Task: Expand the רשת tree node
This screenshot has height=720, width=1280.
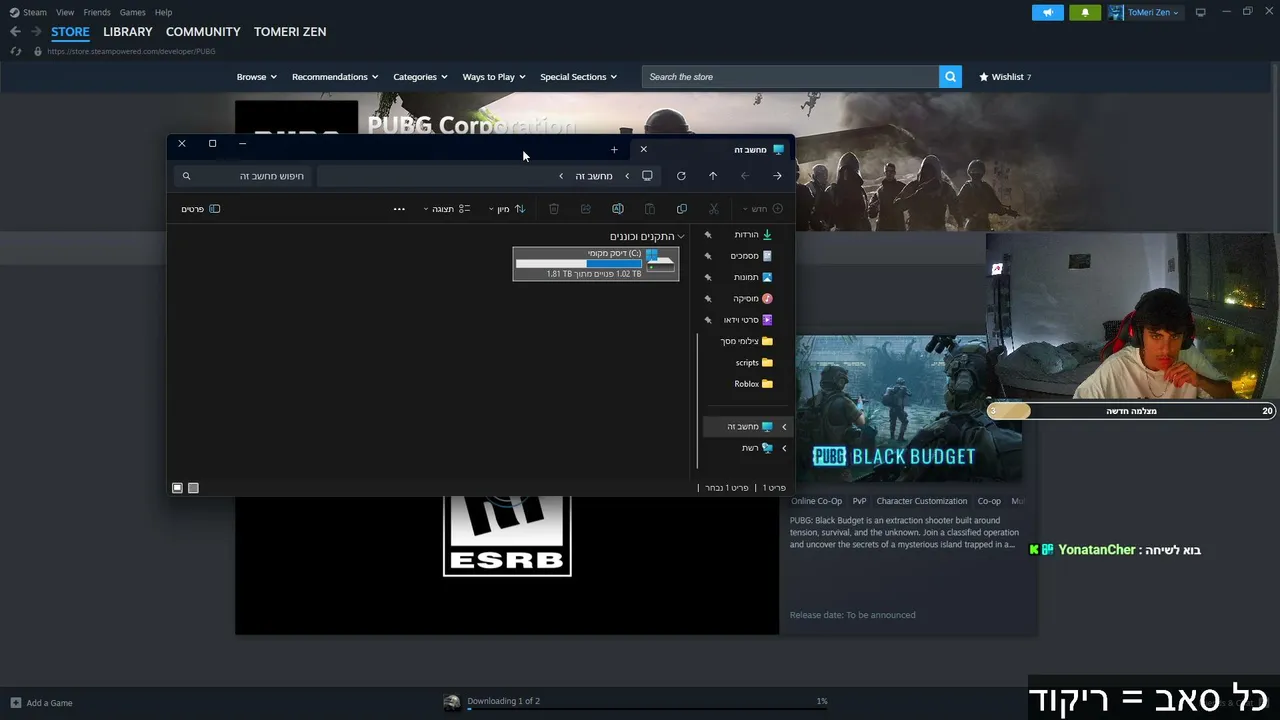Action: [x=784, y=448]
